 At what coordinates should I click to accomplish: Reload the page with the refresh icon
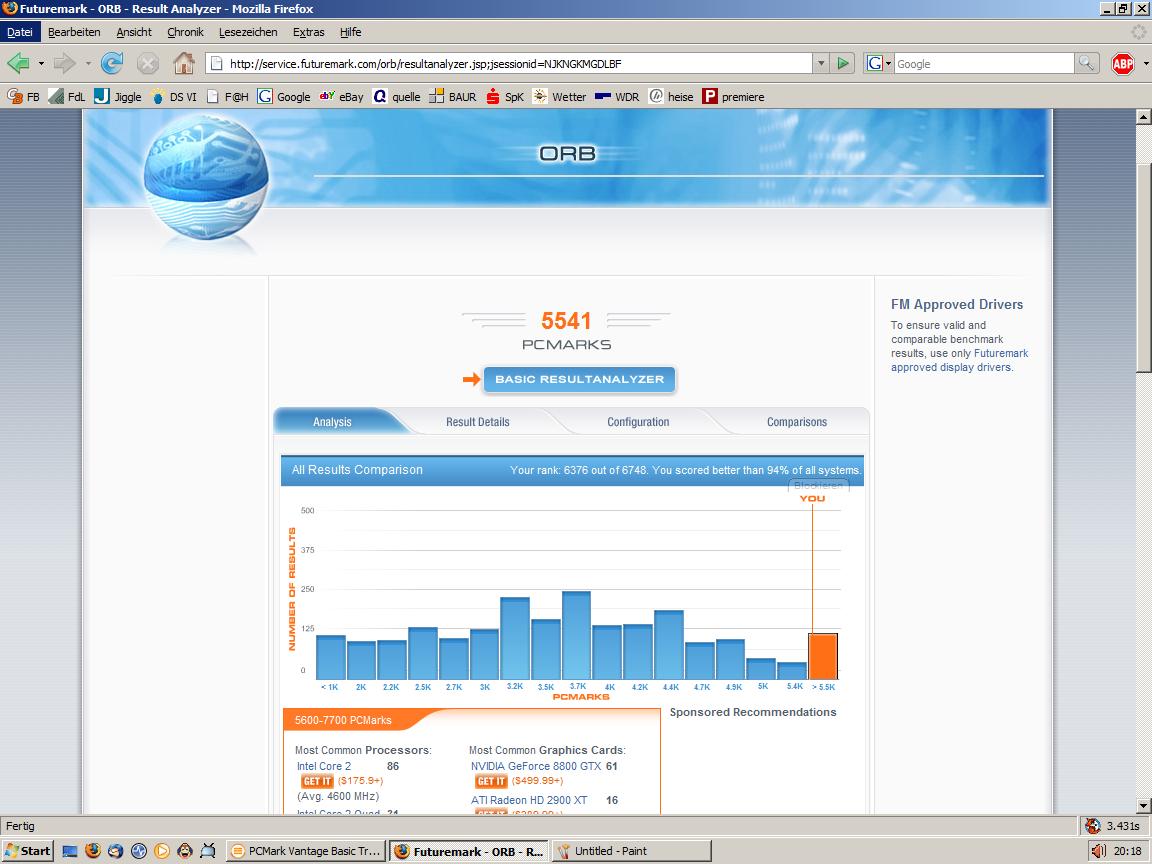(112, 64)
